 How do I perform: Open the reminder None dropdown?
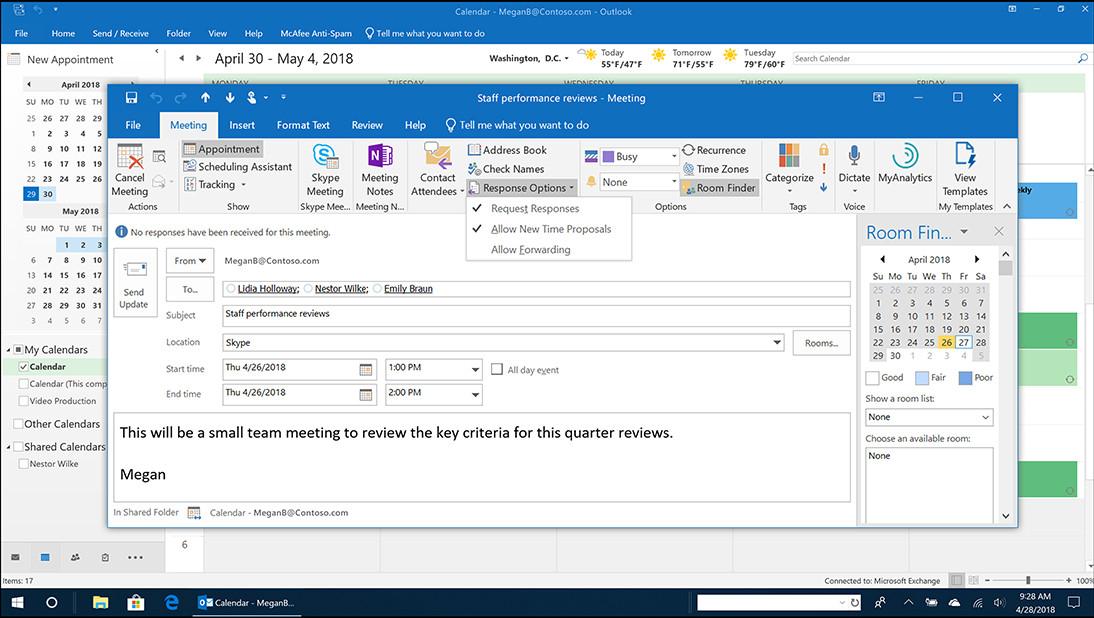click(632, 182)
